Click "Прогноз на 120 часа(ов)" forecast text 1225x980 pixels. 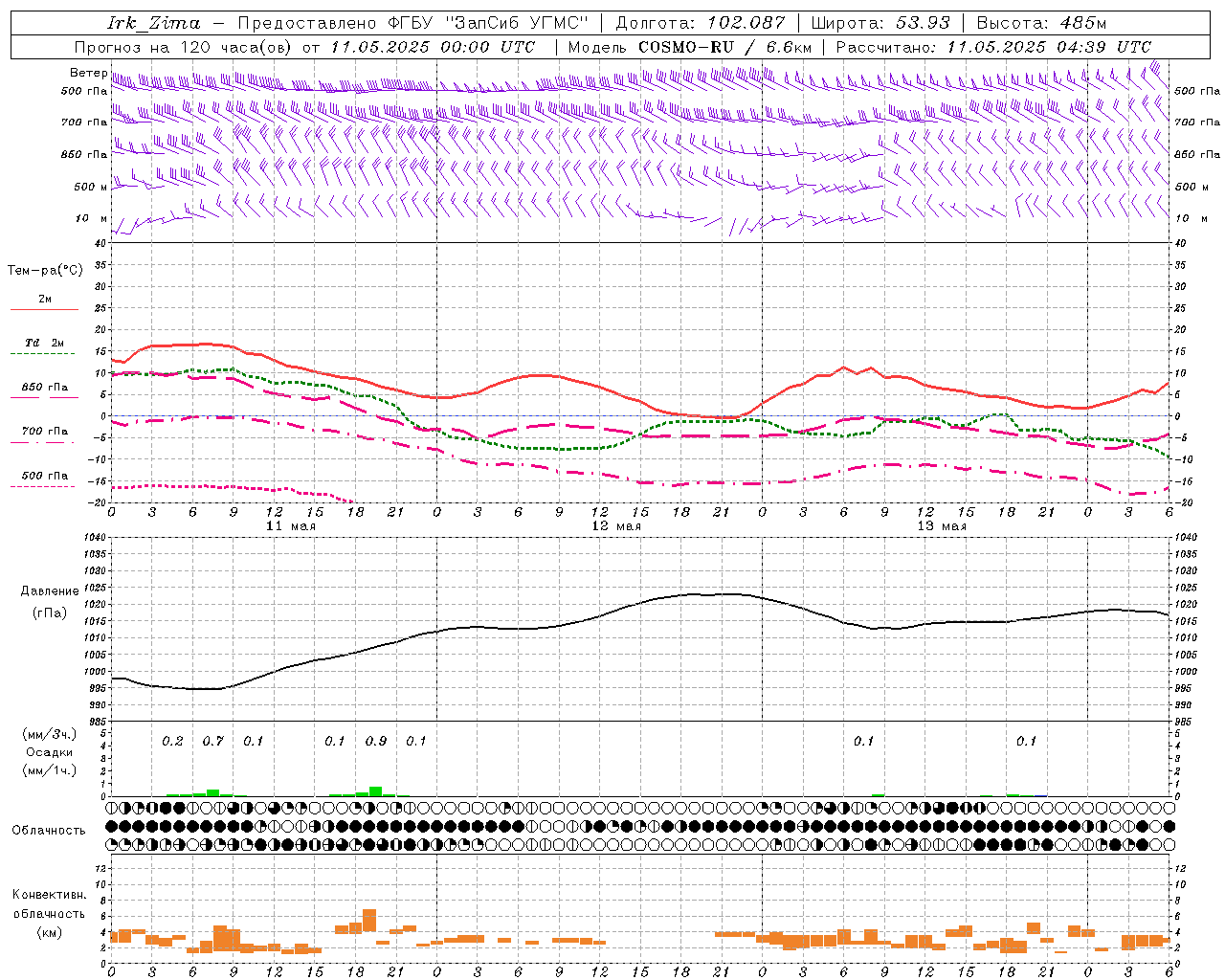pyautogui.click(x=184, y=47)
